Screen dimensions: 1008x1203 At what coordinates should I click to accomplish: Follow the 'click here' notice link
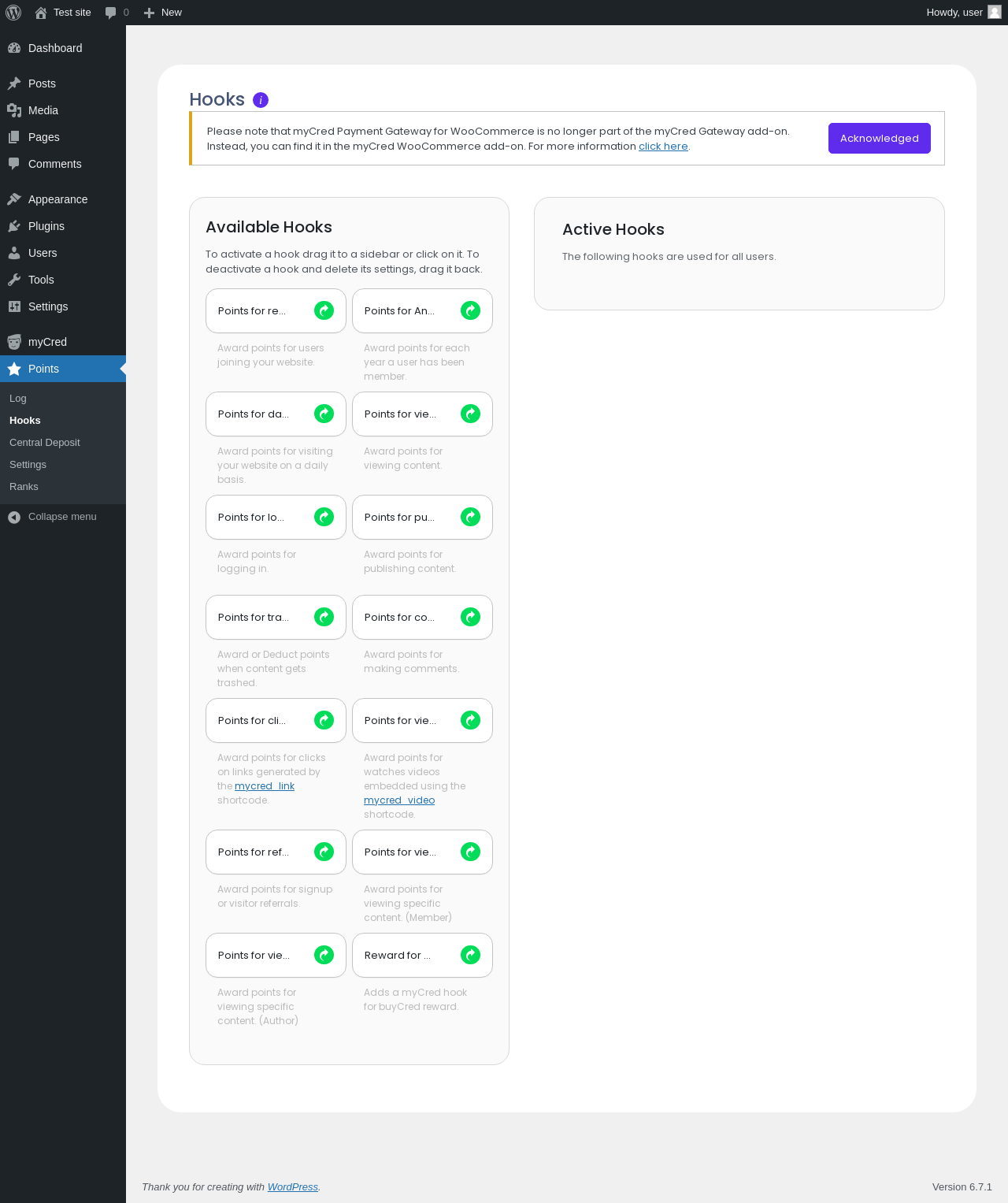(x=663, y=147)
